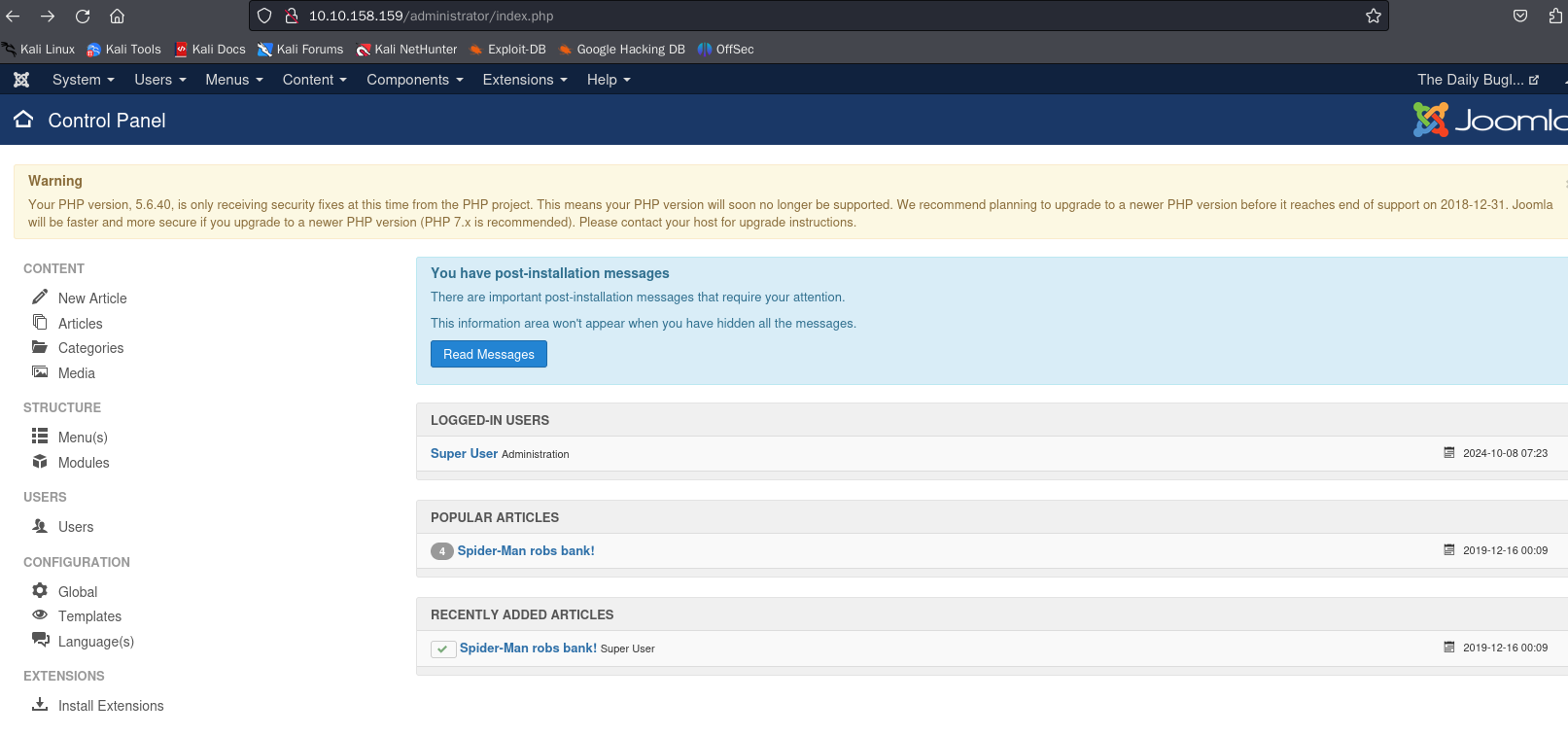Reload the page with refresh icon
This screenshot has width=1568, height=736.
[x=83, y=16]
